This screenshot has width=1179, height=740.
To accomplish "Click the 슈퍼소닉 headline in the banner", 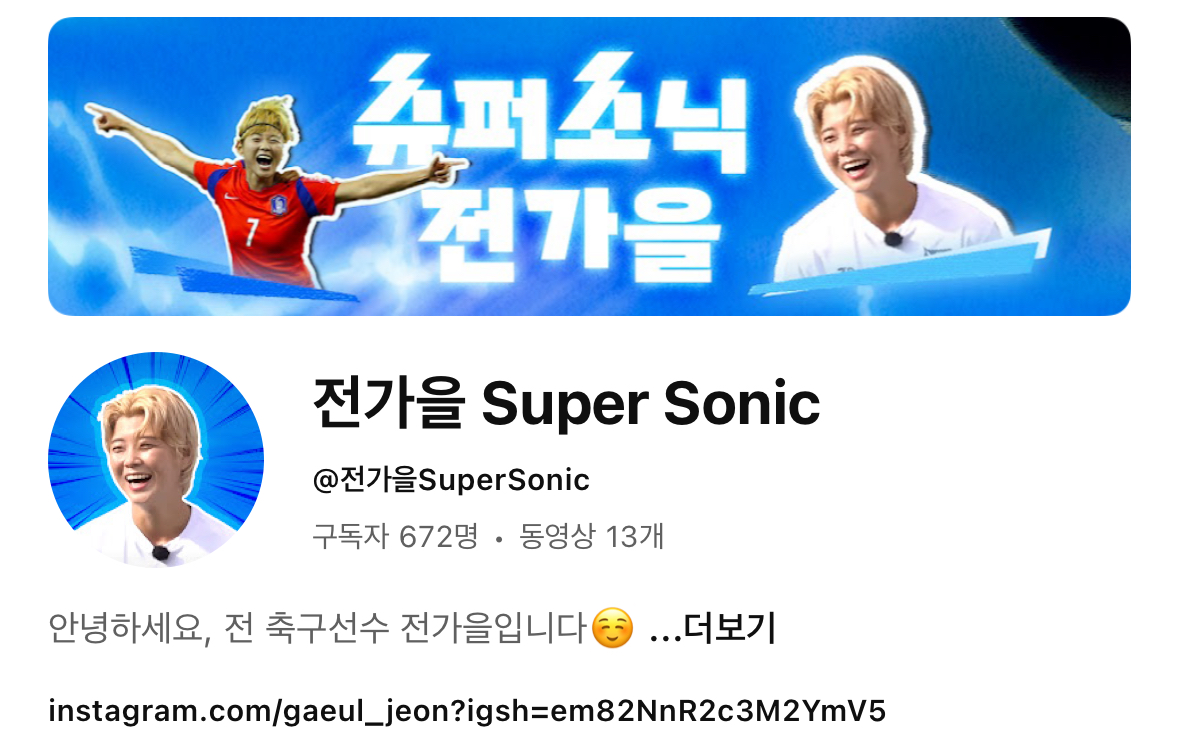I will tap(550, 113).
